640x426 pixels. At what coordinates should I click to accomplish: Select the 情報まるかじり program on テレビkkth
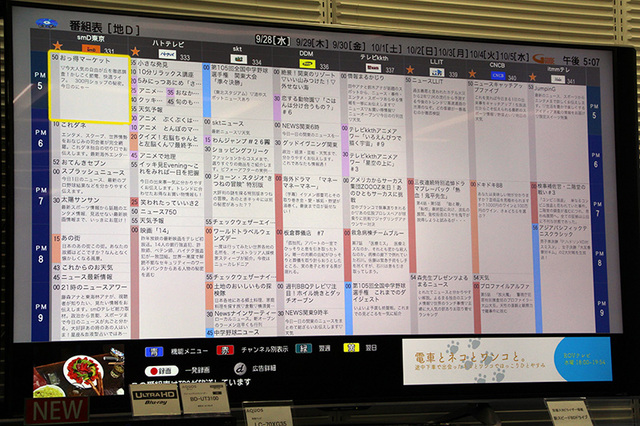(371, 98)
